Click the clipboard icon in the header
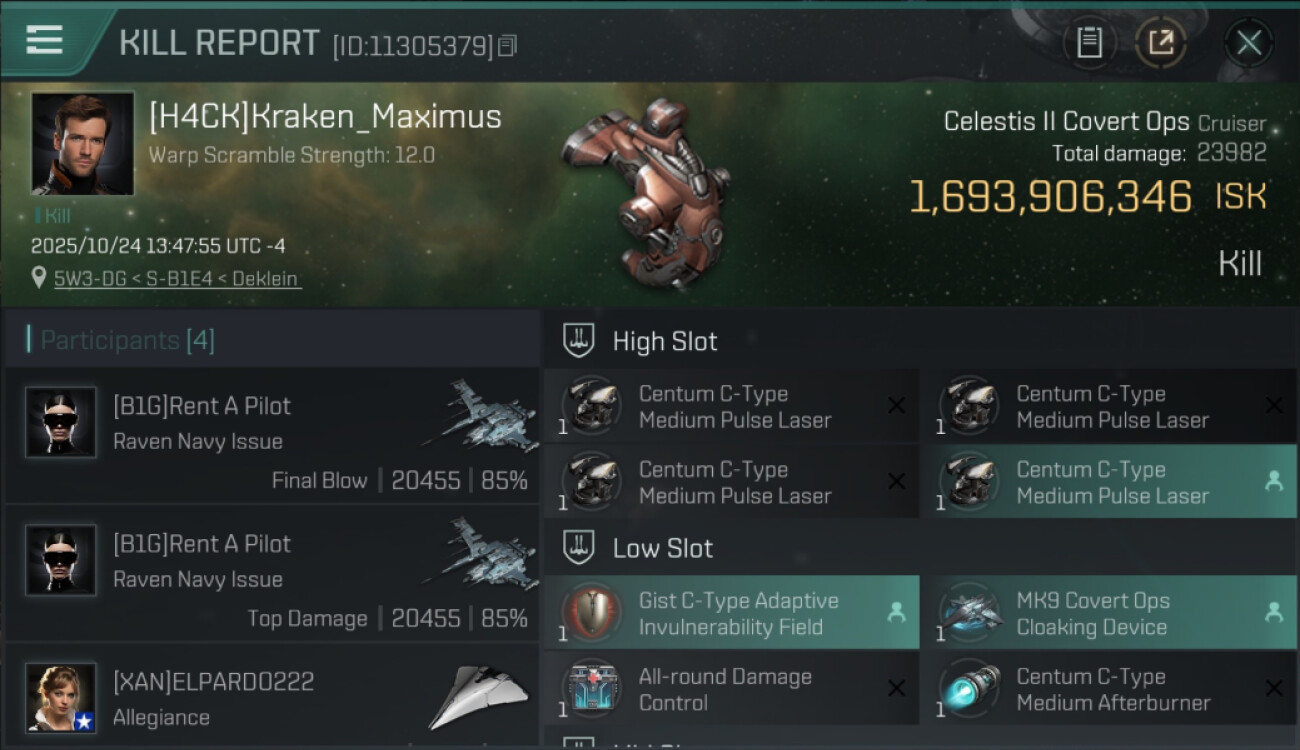The image size is (1300, 750). coord(1089,43)
